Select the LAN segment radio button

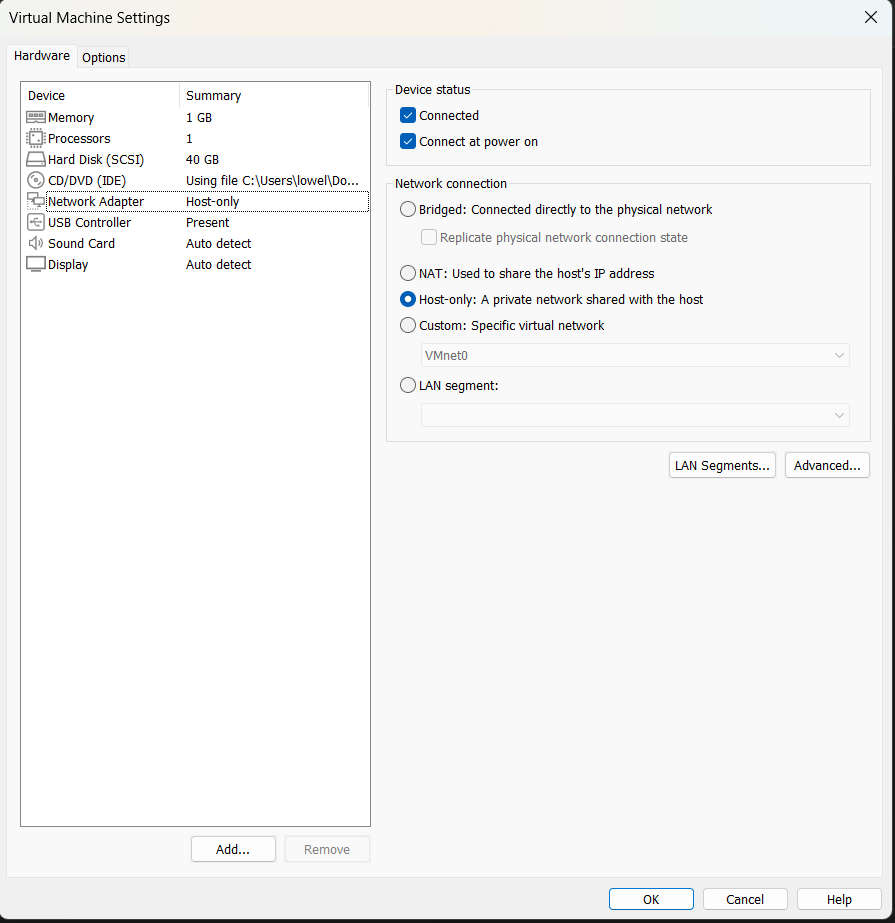click(408, 386)
